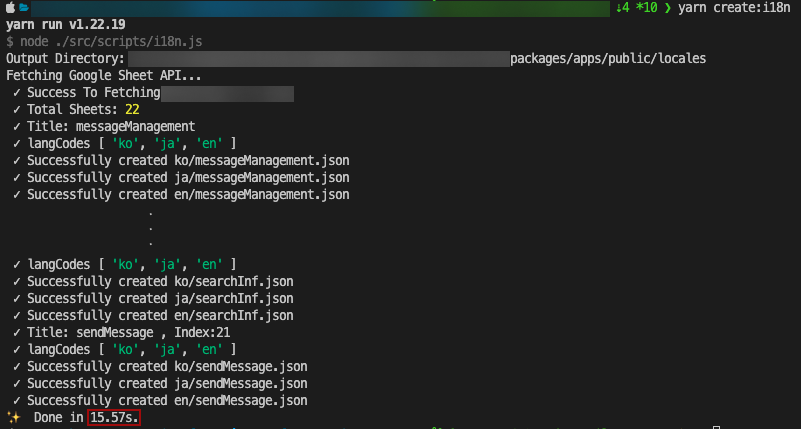Click the prompt arrow before yarn create:i18n

[667, 8]
